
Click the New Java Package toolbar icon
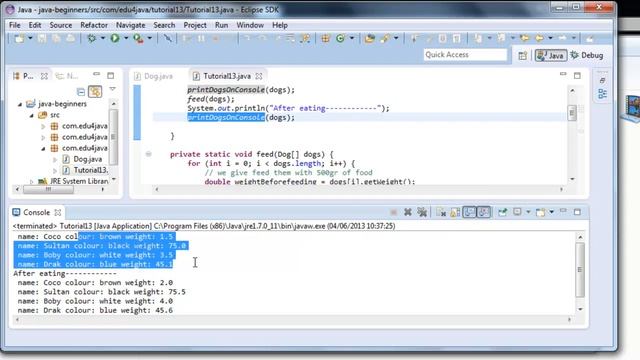tap(325, 38)
